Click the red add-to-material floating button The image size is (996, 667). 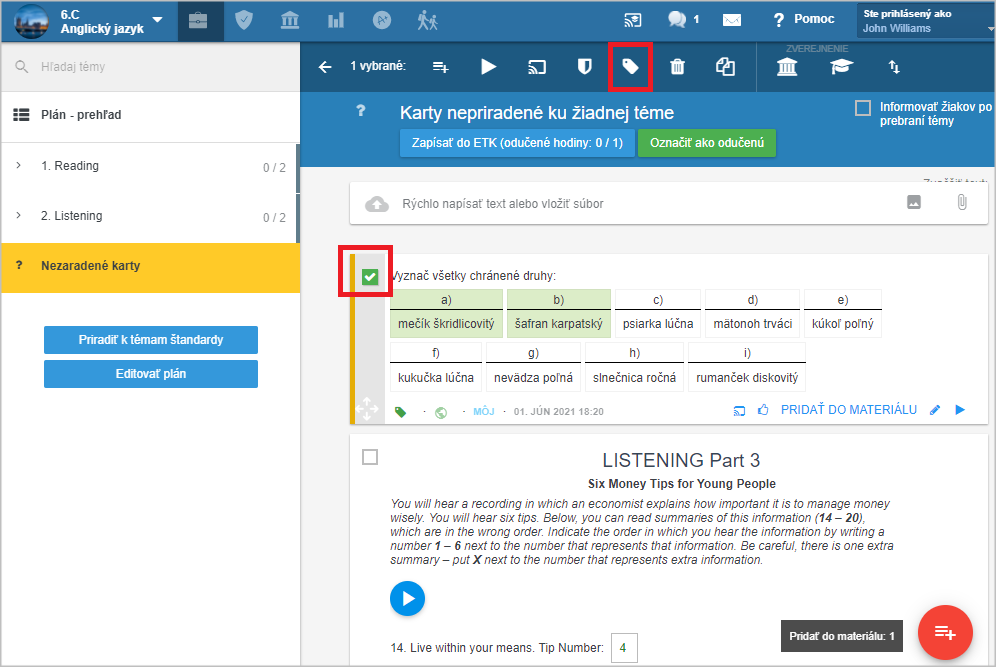945,633
